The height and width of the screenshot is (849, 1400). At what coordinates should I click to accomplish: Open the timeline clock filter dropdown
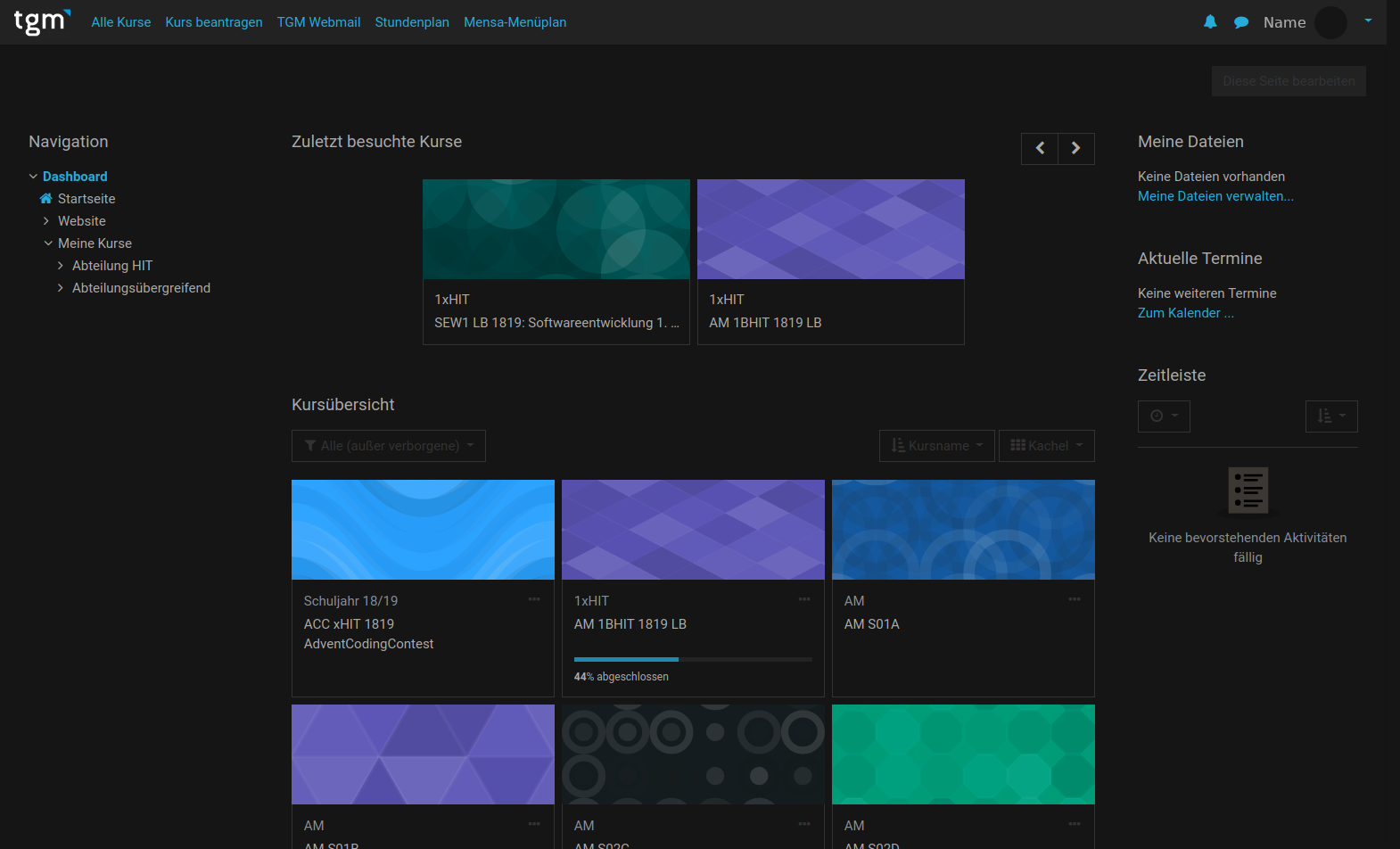point(1164,416)
